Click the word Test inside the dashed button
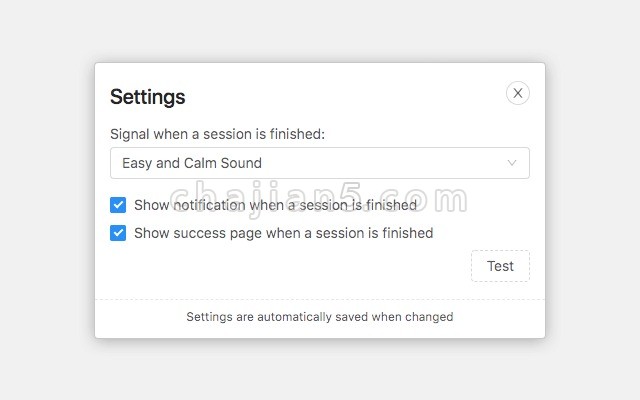This screenshot has height=400, width=640. pyautogui.click(x=500, y=266)
